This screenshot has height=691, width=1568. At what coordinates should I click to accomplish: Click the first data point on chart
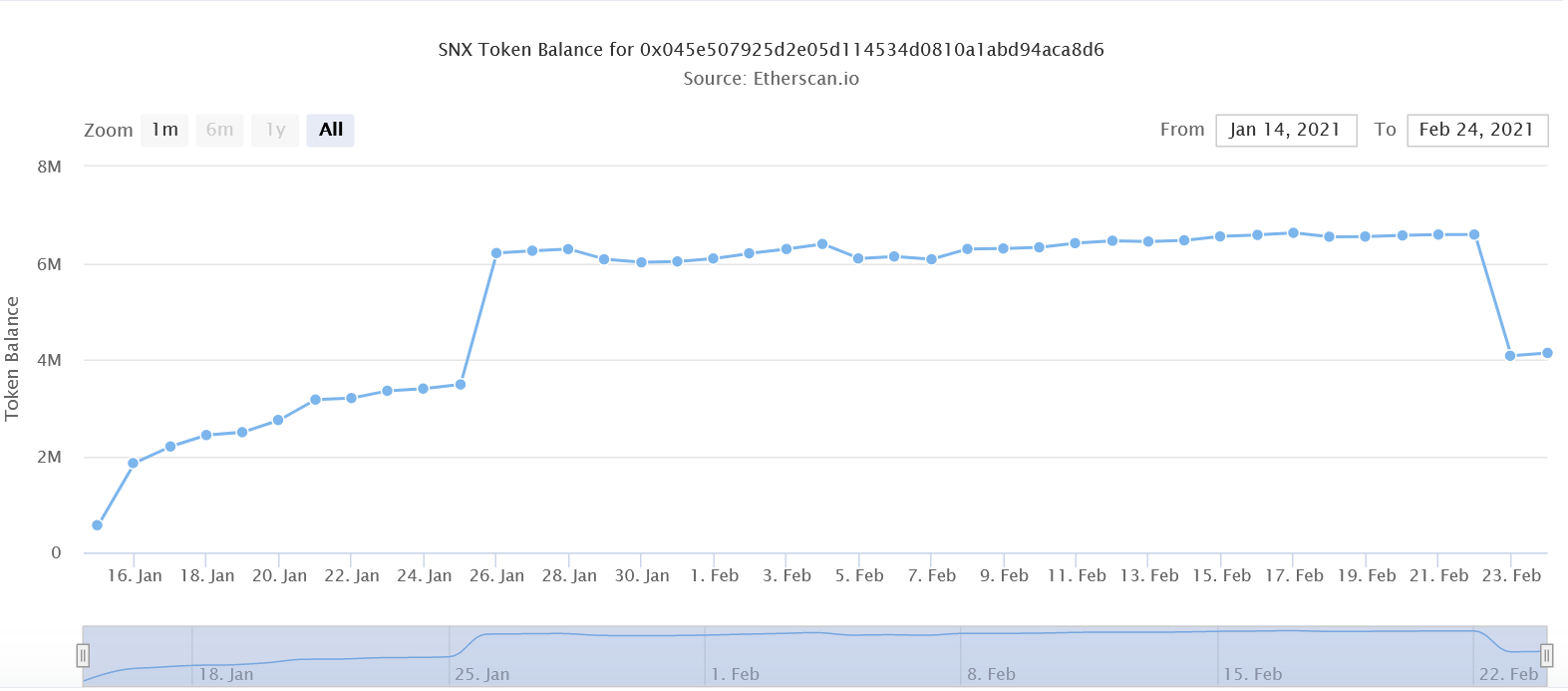pos(97,525)
